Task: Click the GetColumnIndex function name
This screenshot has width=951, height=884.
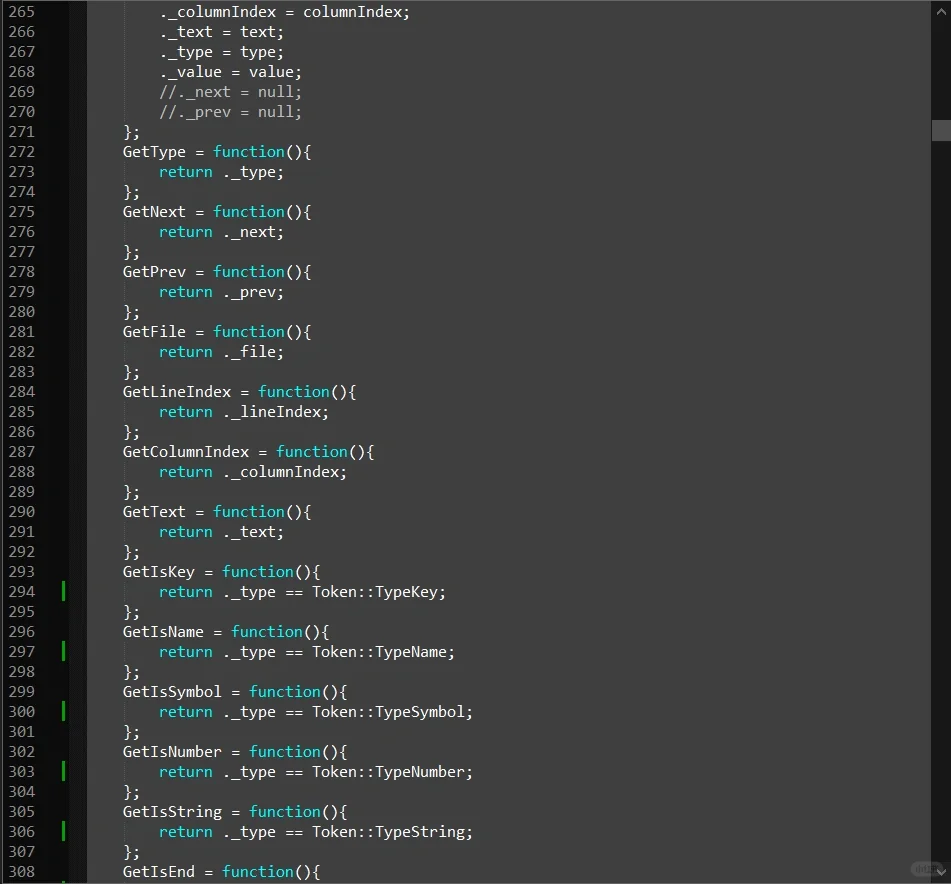Action: 186,452
